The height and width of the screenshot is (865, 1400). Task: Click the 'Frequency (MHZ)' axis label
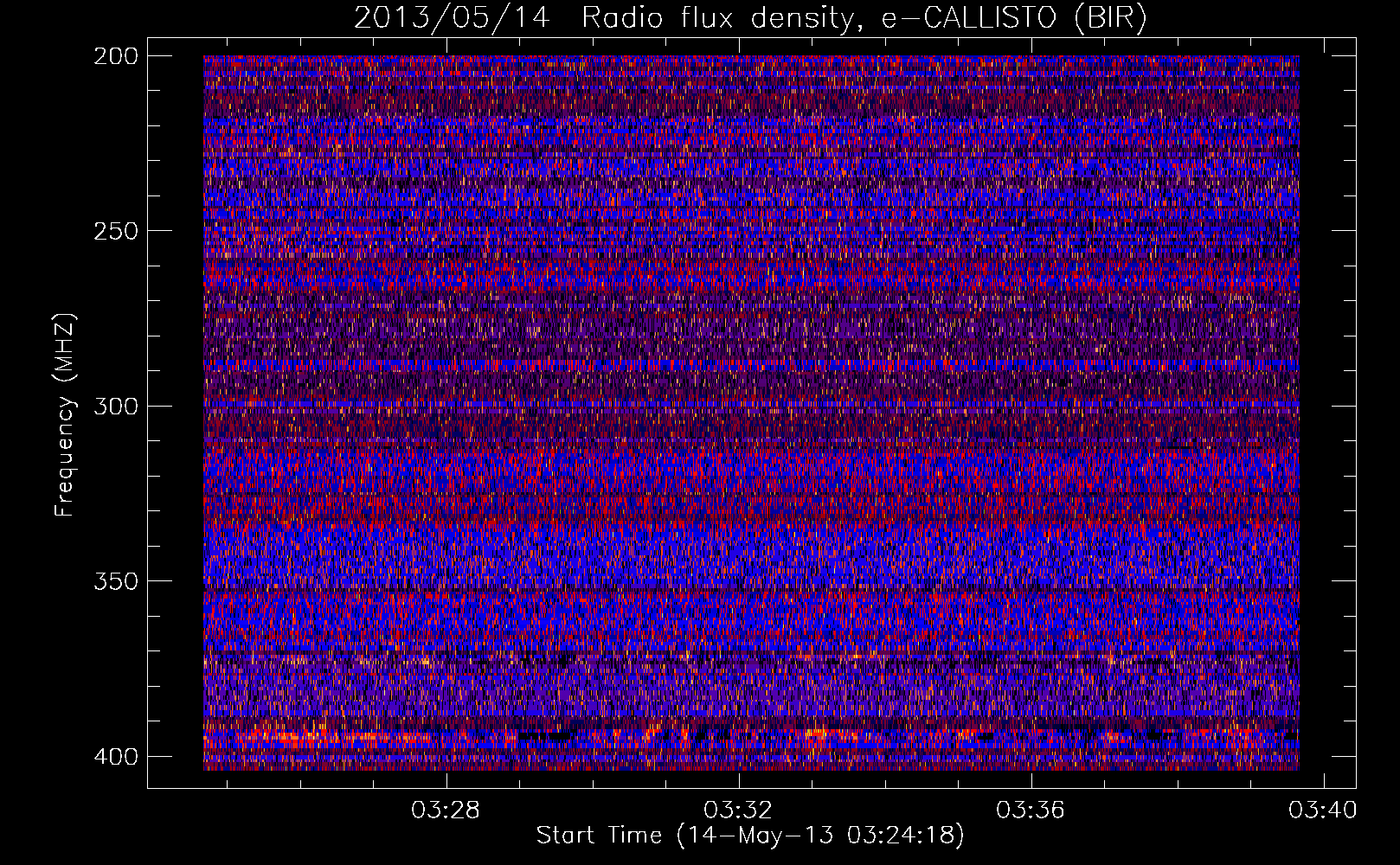pos(65,415)
